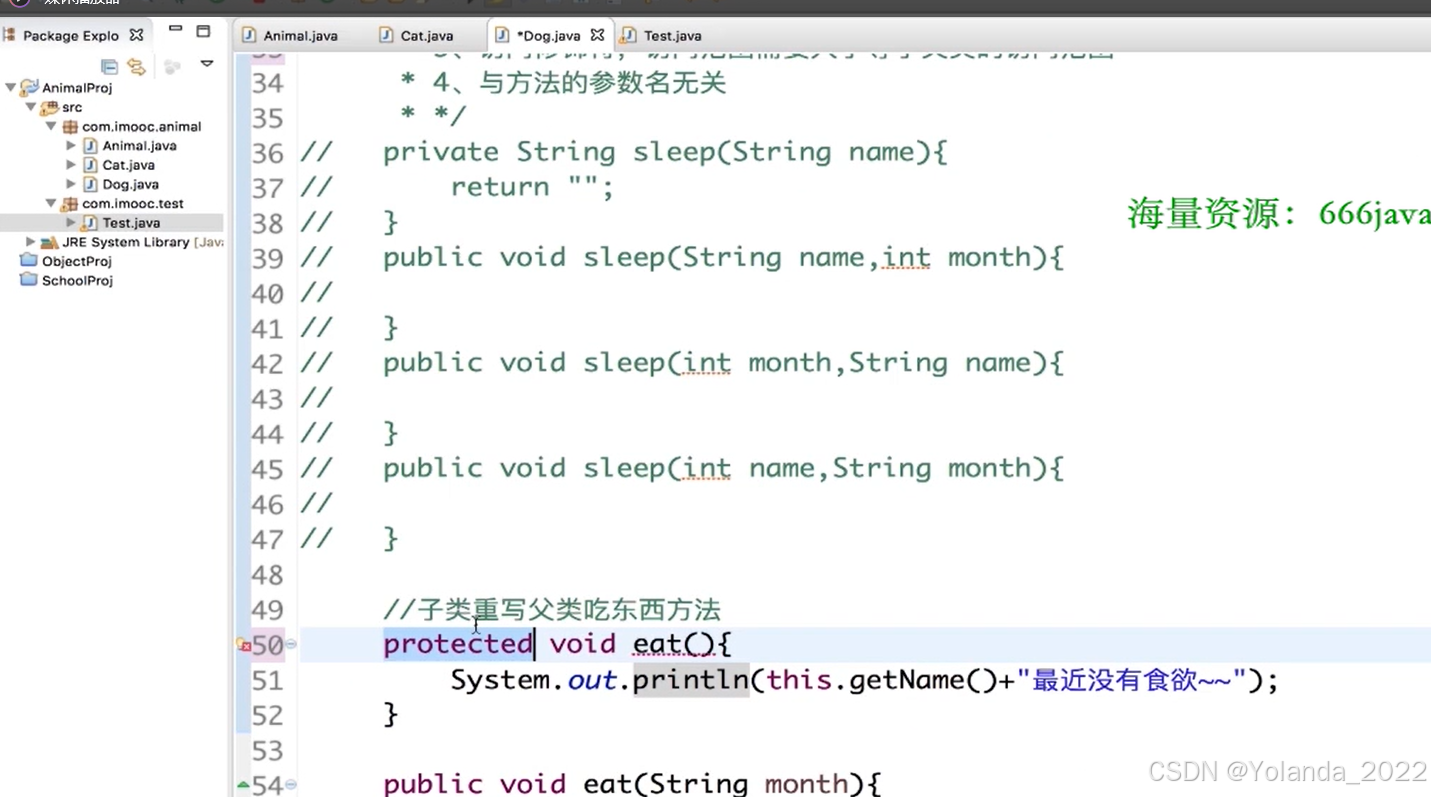
Task: Collapse the AnimalProj project node
Action: click(x=11, y=88)
